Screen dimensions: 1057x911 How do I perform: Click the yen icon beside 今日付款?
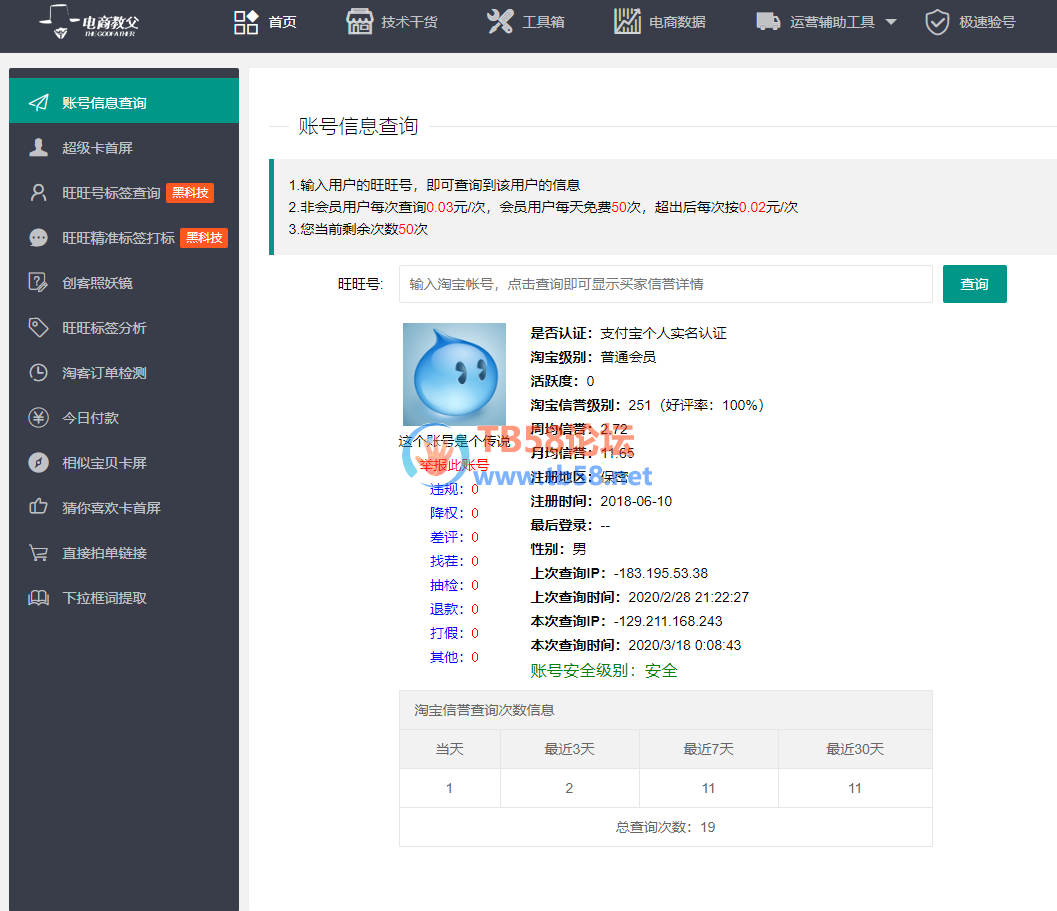point(38,418)
